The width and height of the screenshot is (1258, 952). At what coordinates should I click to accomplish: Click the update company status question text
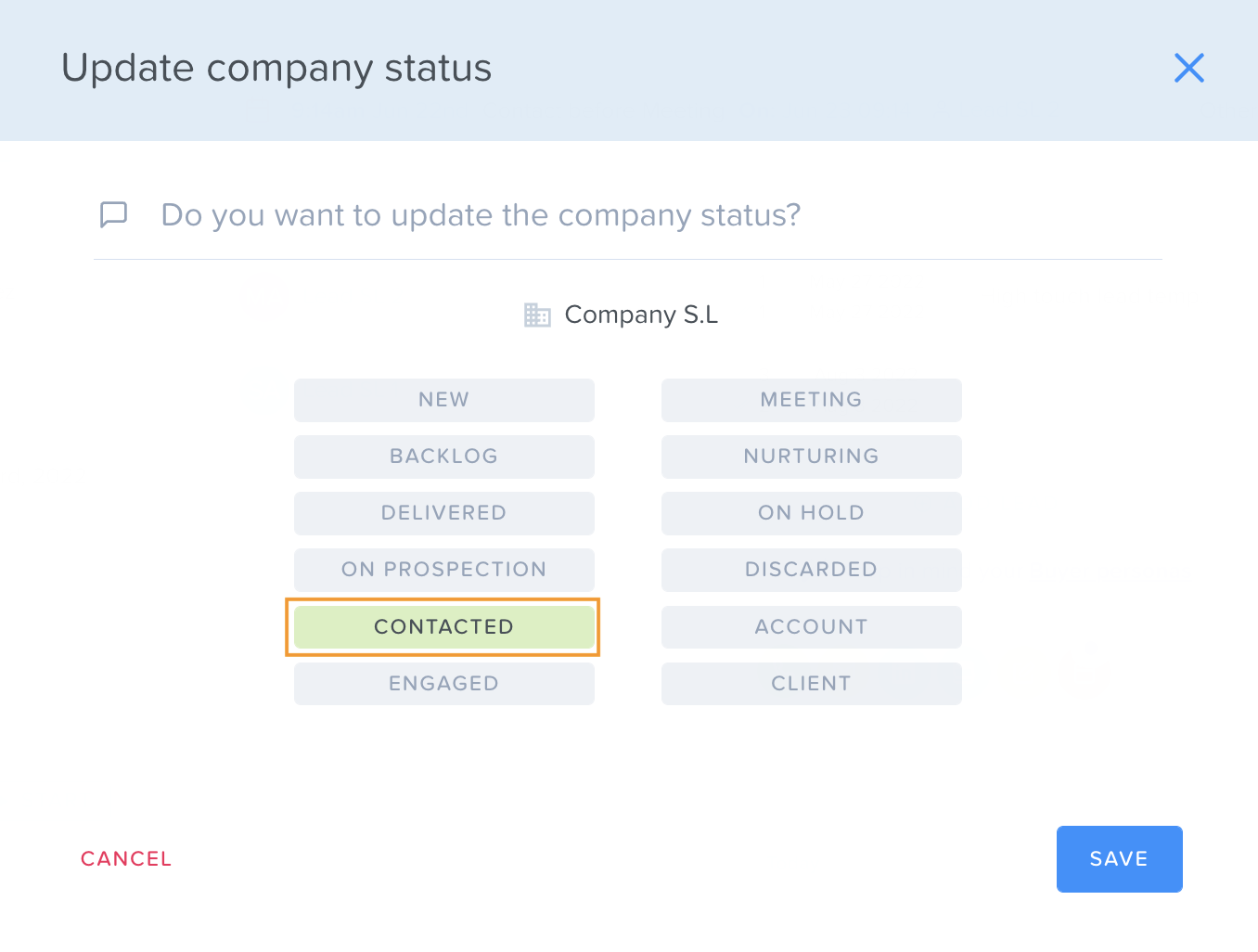pos(481,215)
